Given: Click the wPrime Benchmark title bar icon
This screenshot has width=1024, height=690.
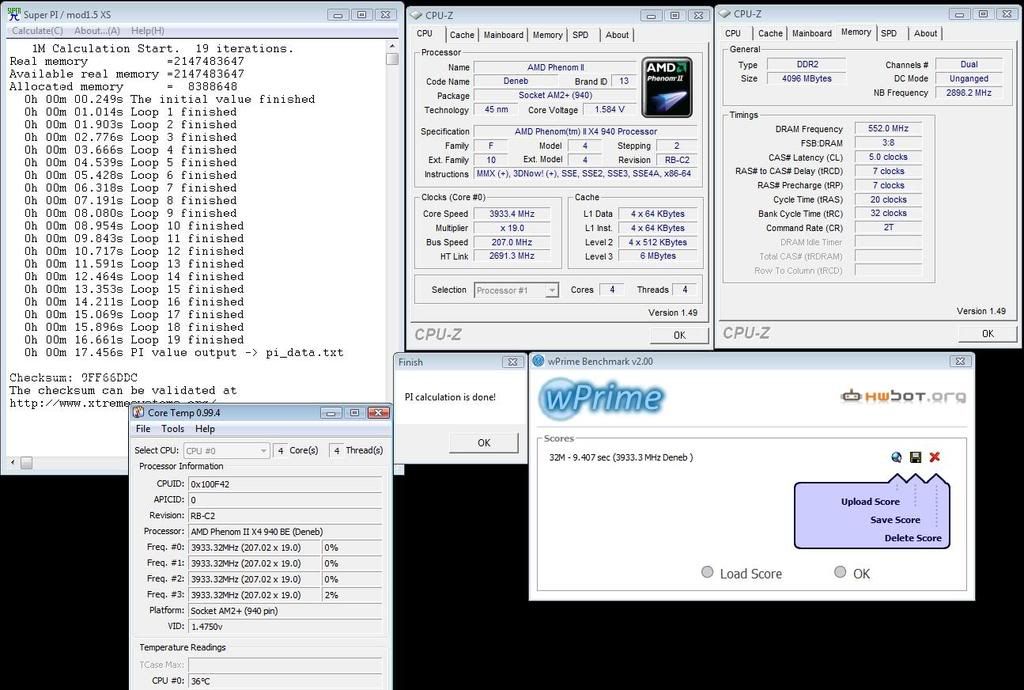Looking at the screenshot, I should (x=539, y=361).
